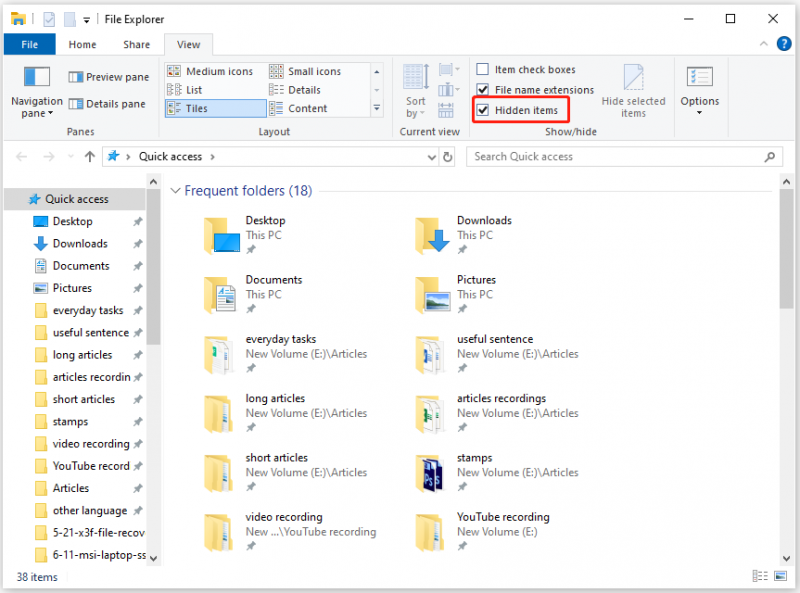
Task: Open the File menu
Action: (x=30, y=44)
